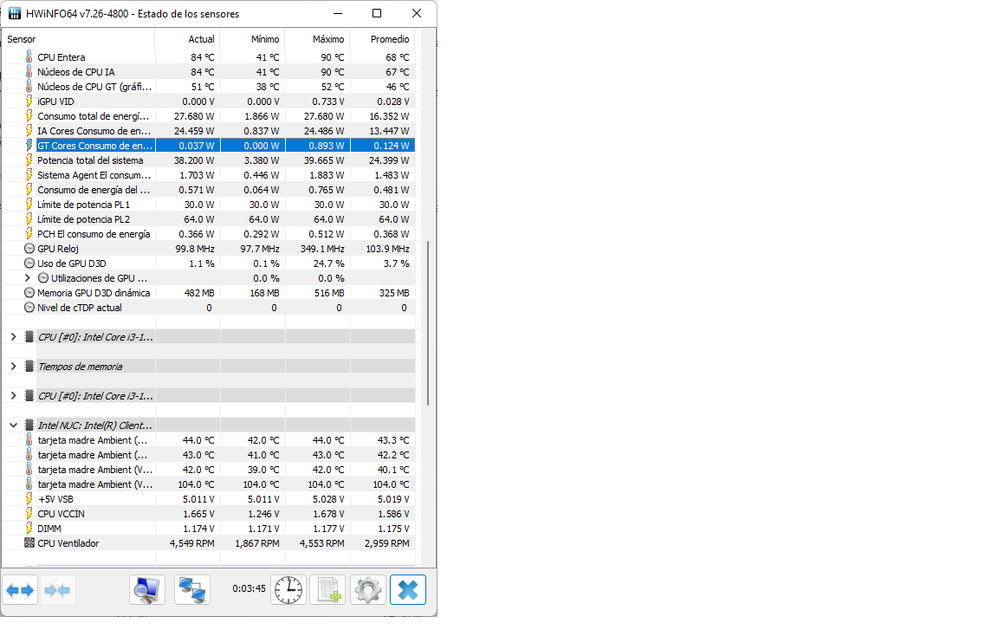The image size is (998, 624).
Task: Open sensor settings gear icon
Action: pyautogui.click(x=367, y=590)
